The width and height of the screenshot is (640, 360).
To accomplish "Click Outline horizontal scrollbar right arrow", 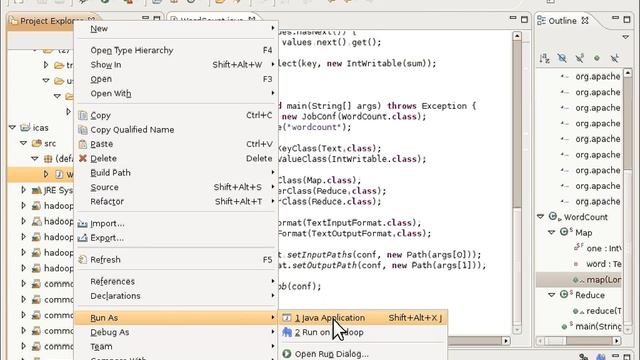I will (617, 340).
